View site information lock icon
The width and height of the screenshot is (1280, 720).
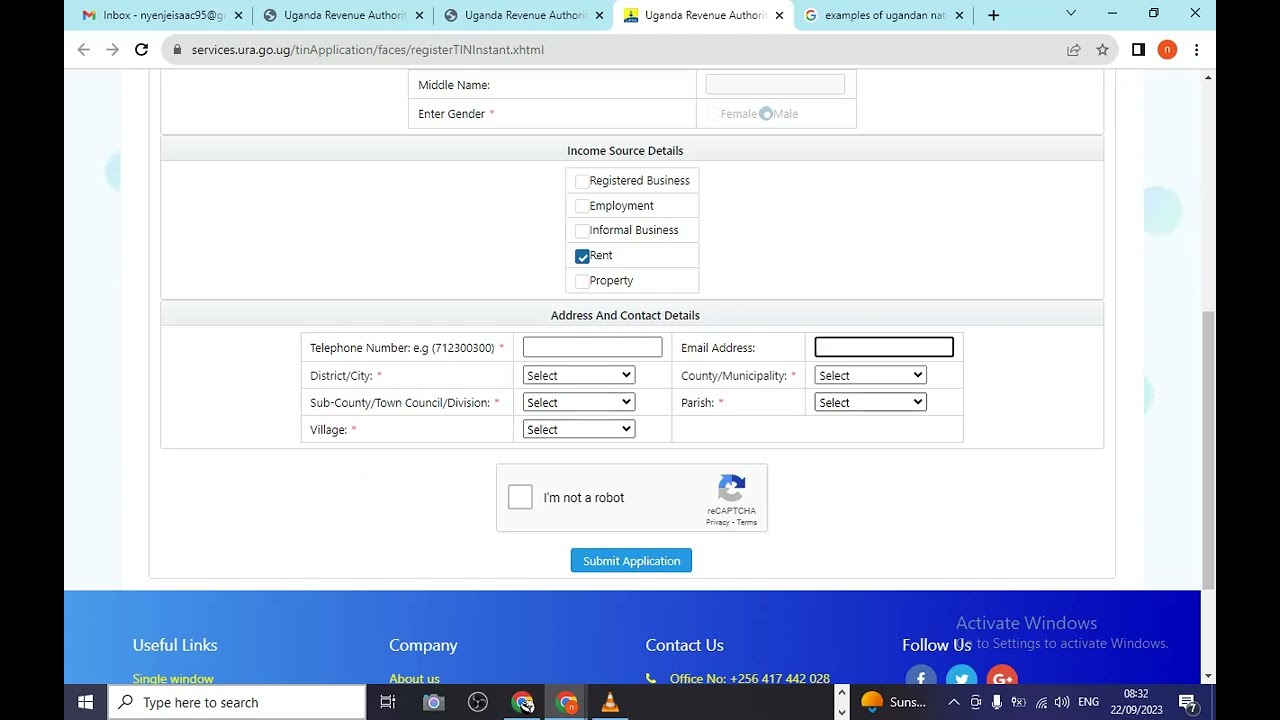tap(177, 49)
